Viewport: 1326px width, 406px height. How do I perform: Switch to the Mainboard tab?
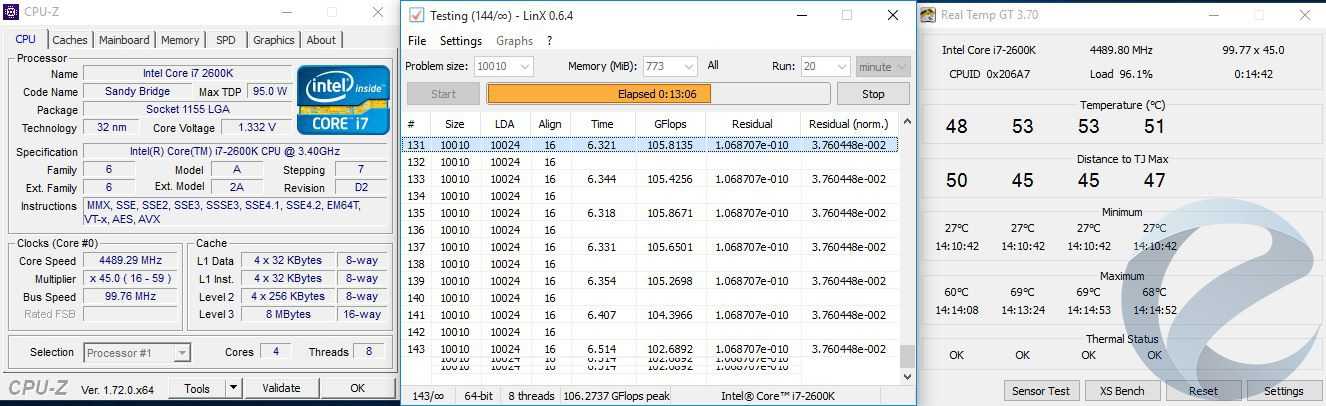[124, 40]
